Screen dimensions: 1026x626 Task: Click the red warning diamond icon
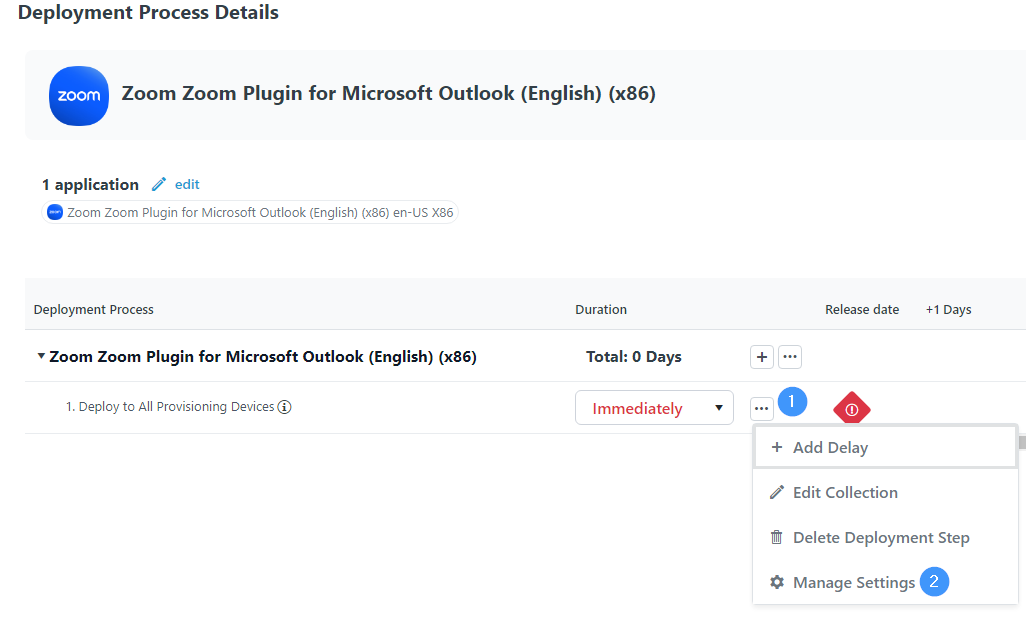coord(852,409)
